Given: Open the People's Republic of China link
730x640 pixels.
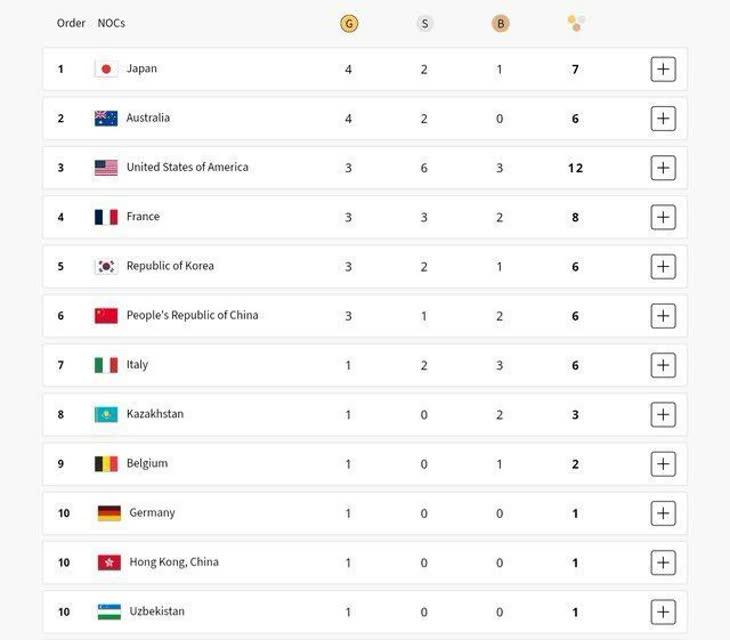Looking at the screenshot, I should click(x=192, y=315).
